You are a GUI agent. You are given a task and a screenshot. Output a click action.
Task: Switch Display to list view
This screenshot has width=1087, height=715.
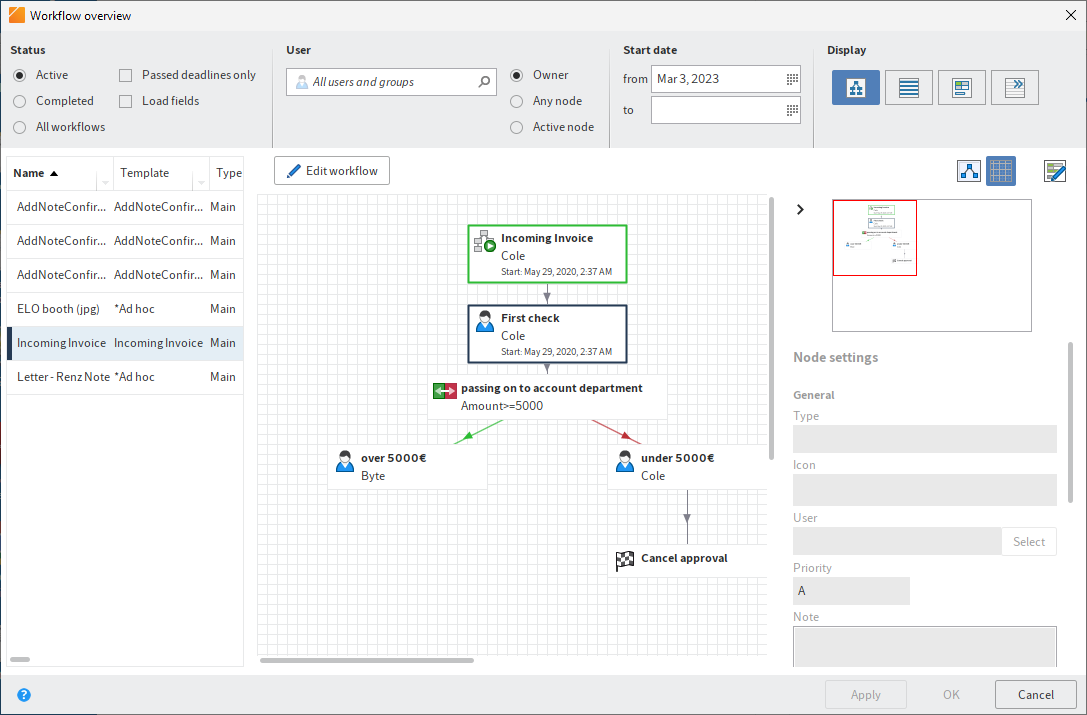point(908,87)
